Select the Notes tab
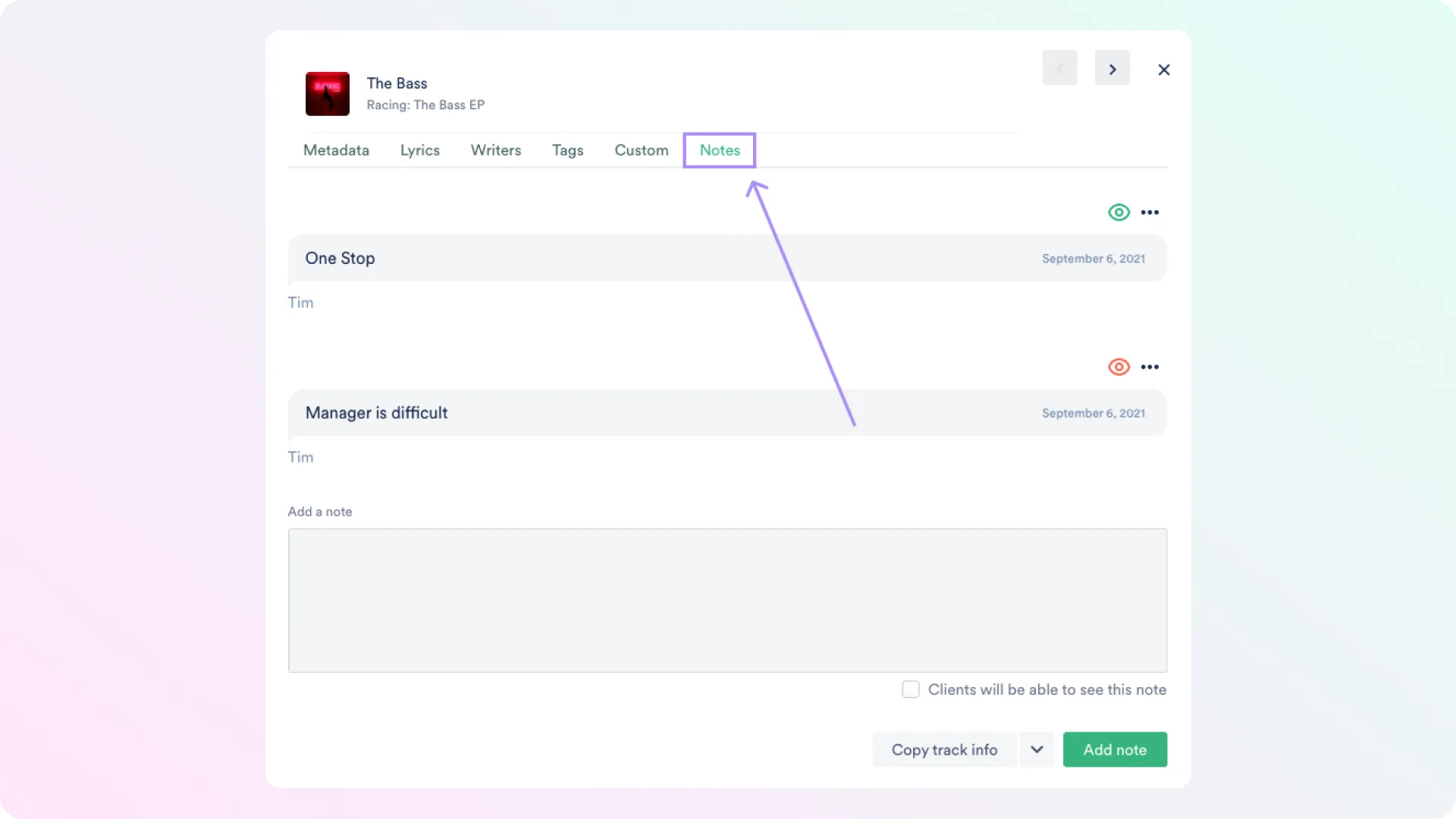This screenshot has height=819, width=1456. click(719, 150)
